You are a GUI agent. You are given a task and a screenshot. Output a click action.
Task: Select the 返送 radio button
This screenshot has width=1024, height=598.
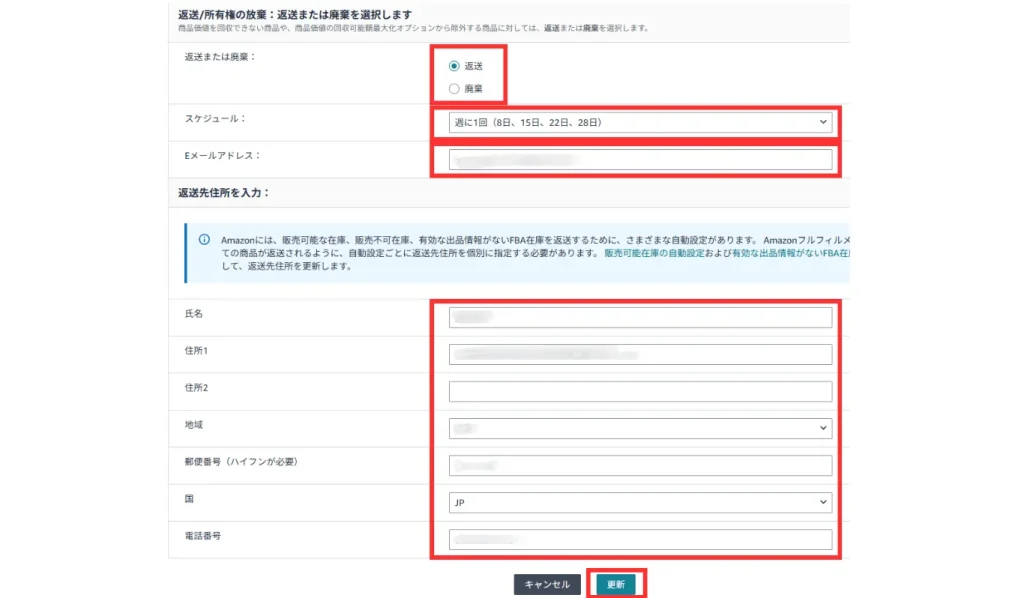(x=455, y=66)
